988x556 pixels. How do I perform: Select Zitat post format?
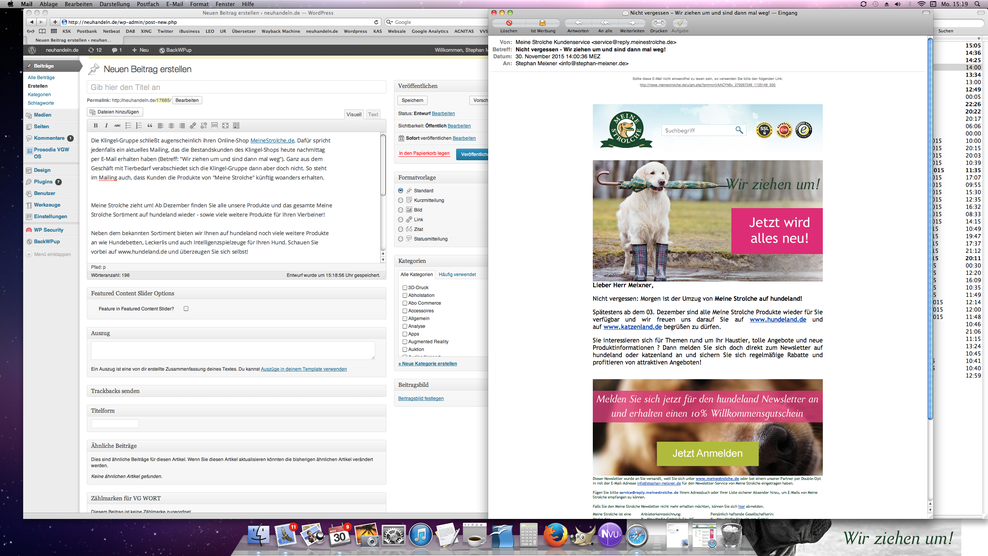401,229
